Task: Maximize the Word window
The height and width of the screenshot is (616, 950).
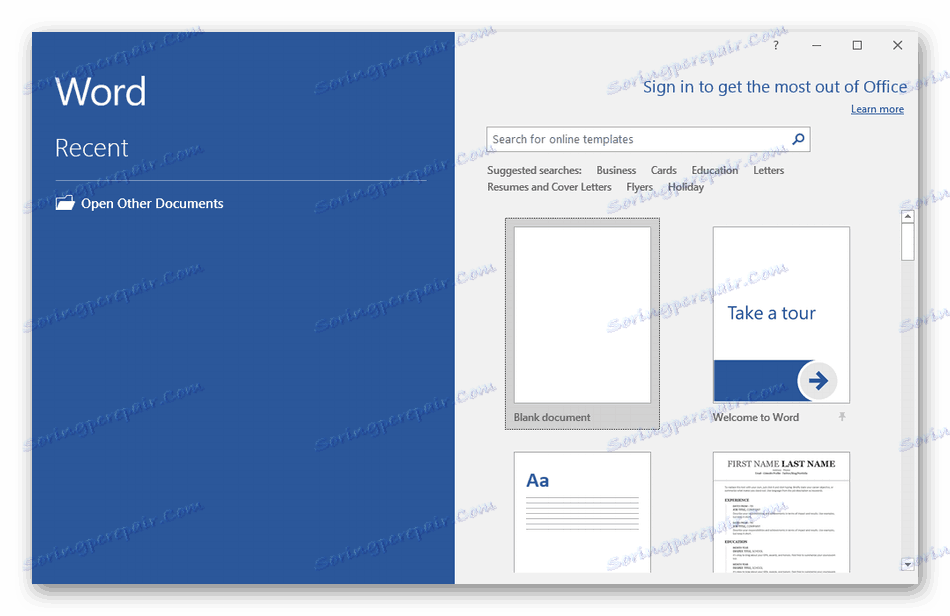Action: click(857, 45)
